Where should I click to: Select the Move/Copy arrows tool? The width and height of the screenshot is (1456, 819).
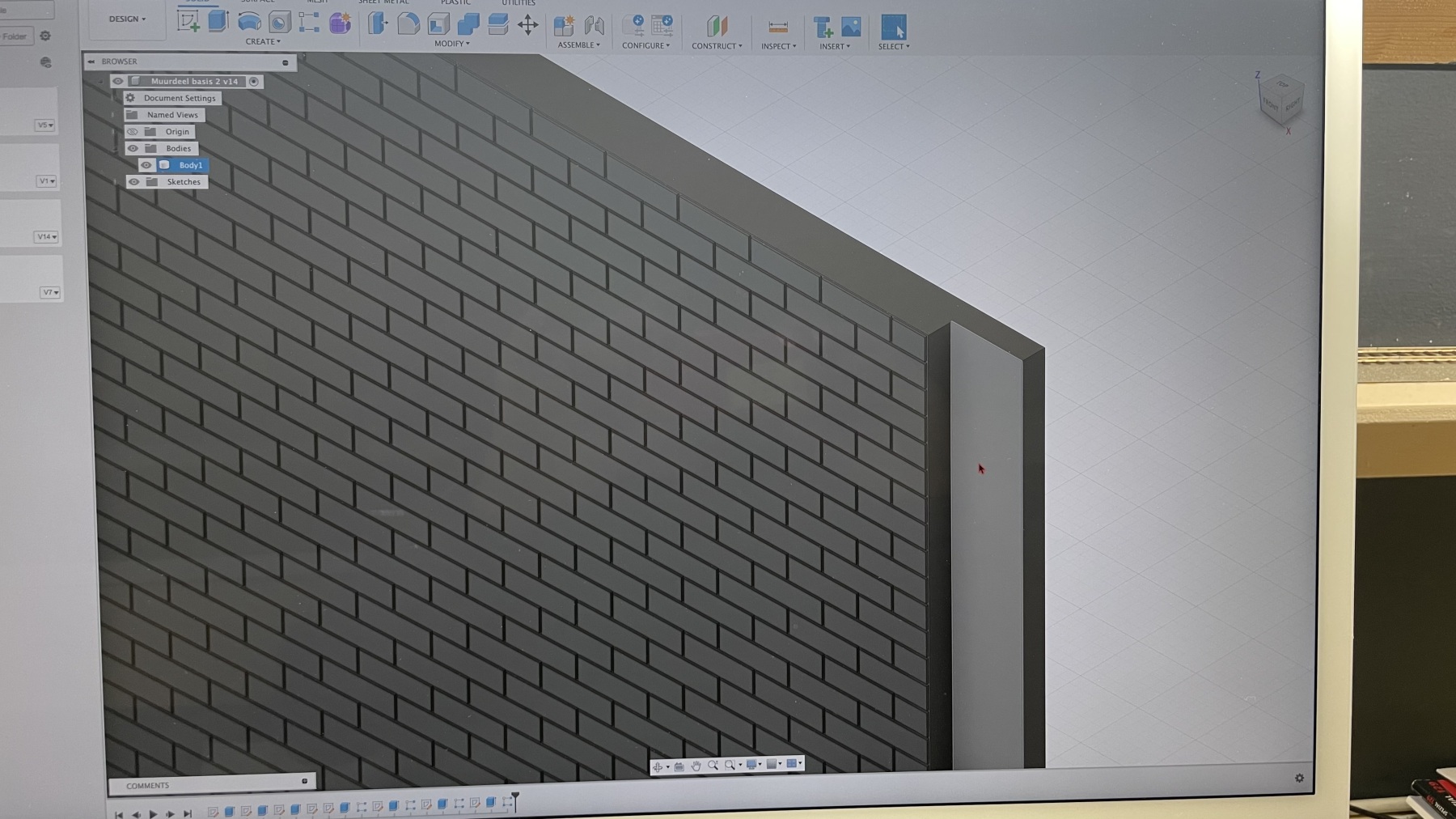click(x=528, y=25)
